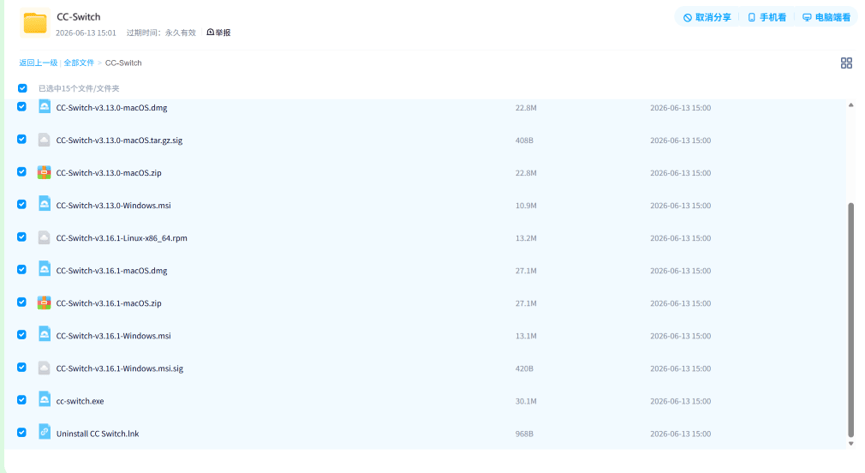The height and width of the screenshot is (473, 865).
Task: Click file icon of CC-Switch-v3.16.1-Windows.msi.sig
Action: [x=44, y=368]
